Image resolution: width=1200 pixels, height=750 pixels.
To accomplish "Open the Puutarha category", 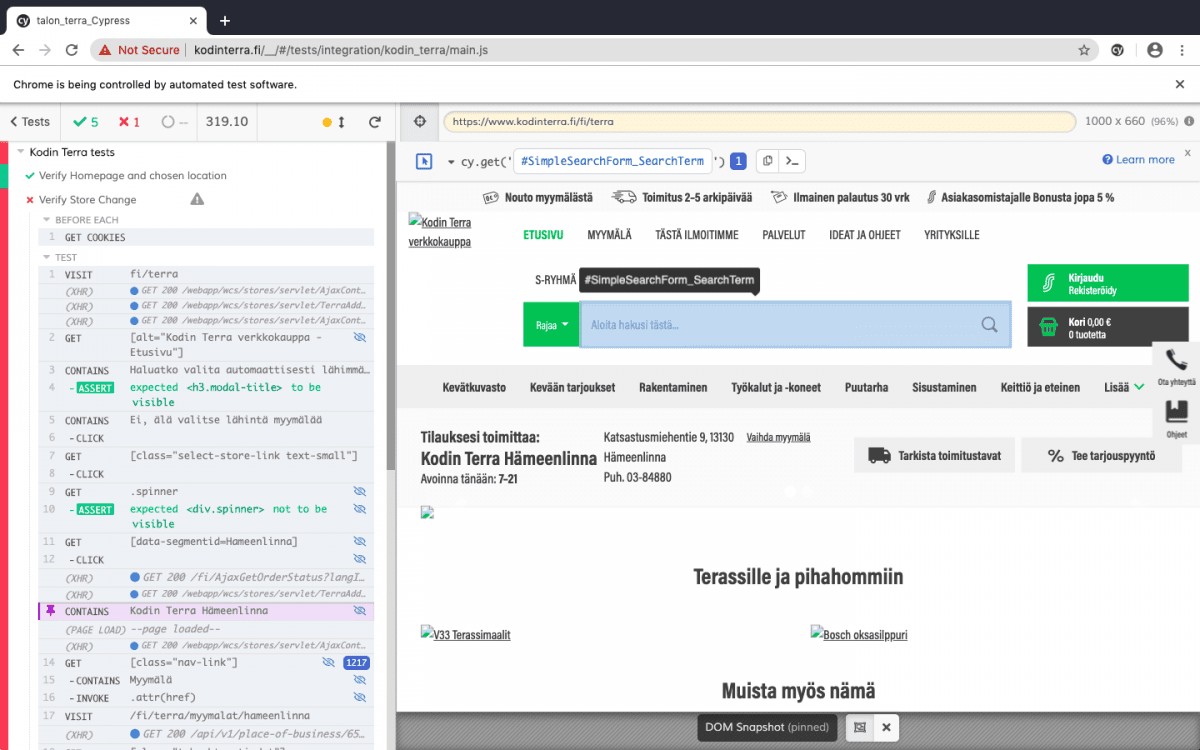I will pyautogui.click(x=866, y=387).
